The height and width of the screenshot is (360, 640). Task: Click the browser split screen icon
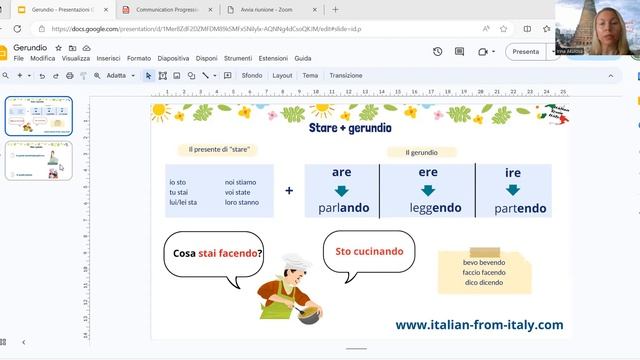pos(527,29)
